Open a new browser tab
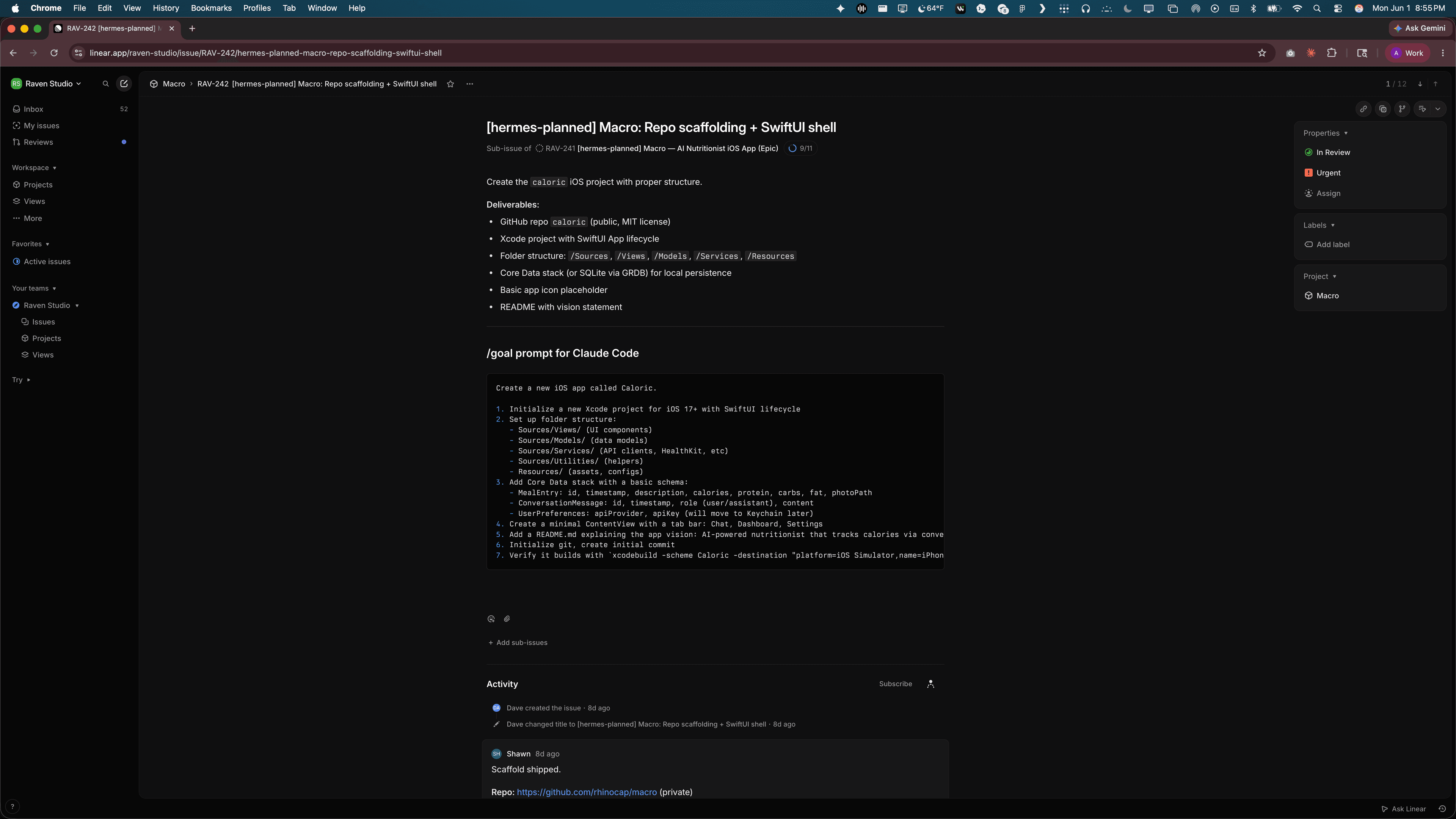The width and height of the screenshot is (1456, 819). coord(192,28)
